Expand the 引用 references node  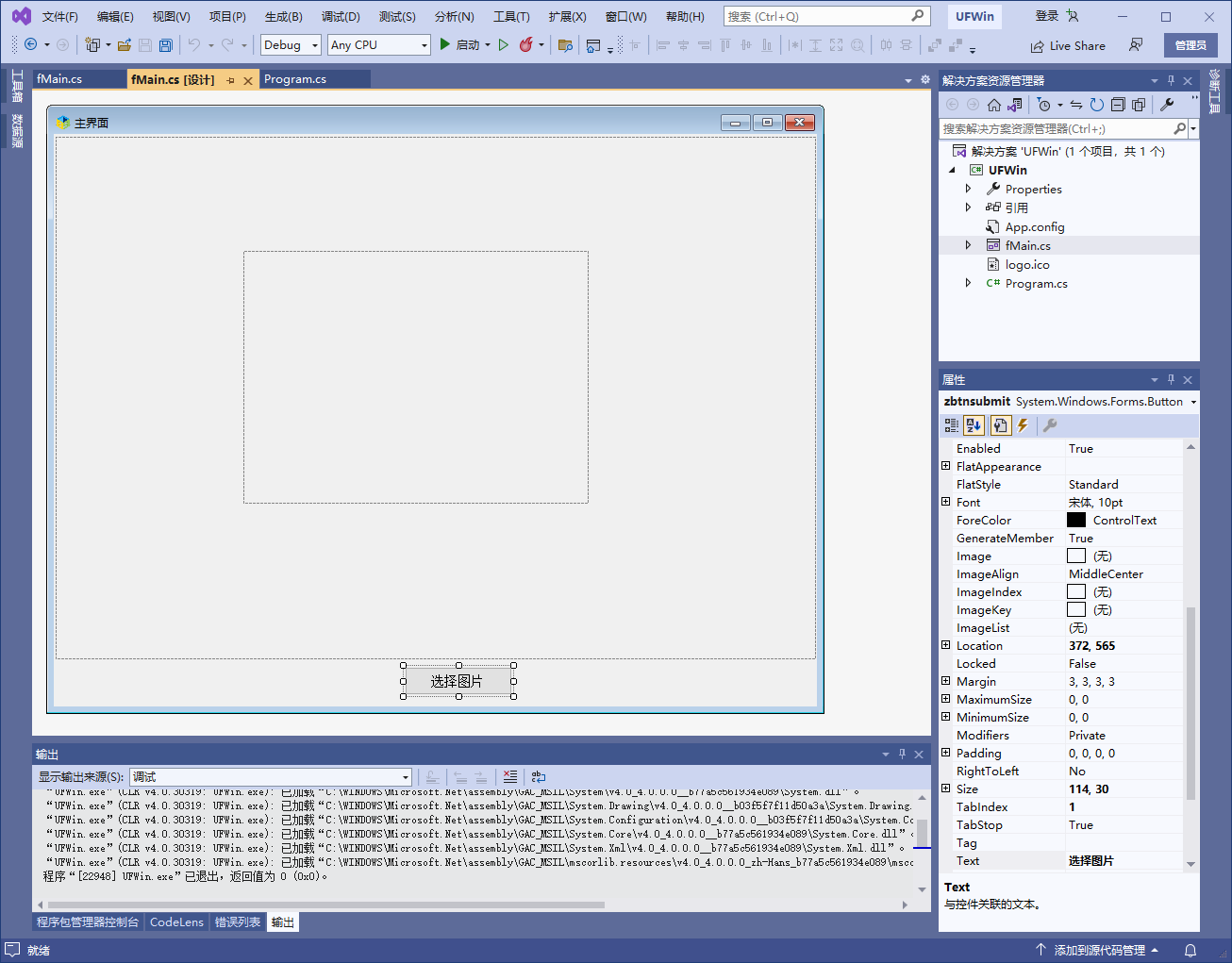(x=968, y=208)
